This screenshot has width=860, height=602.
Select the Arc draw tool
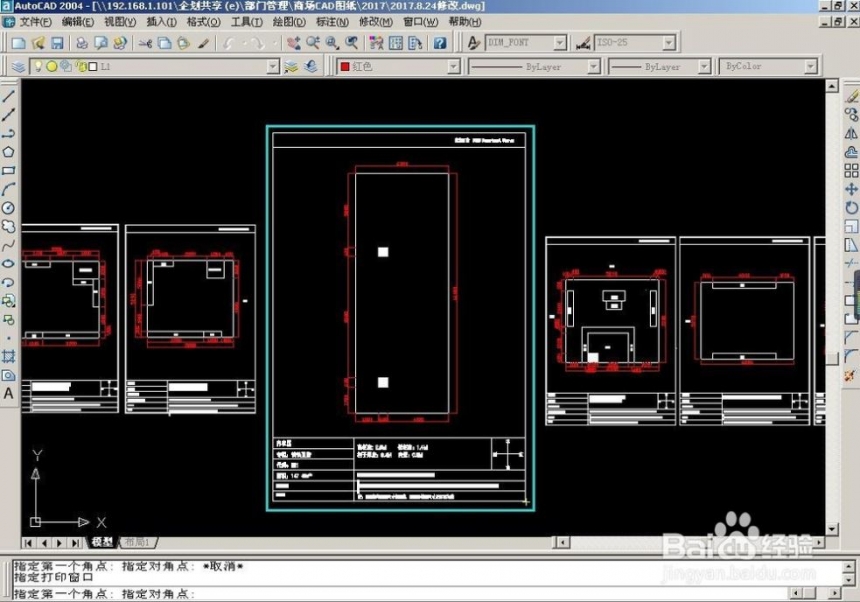(x=9, y=190)
